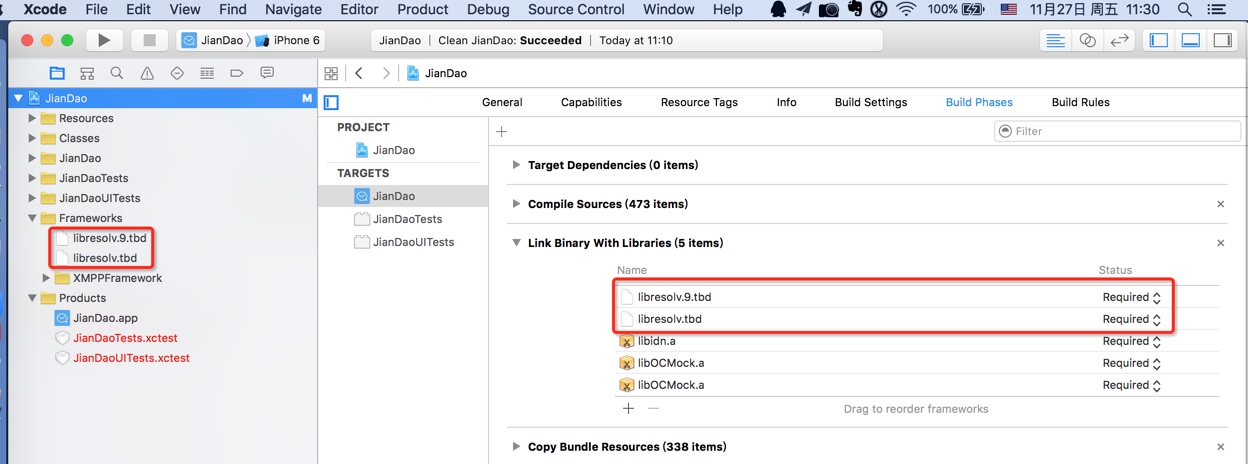The height and width of the screenshot is (464, 1248).
Task: Go back with jump bar left arrow
Action: click(359, 73)
